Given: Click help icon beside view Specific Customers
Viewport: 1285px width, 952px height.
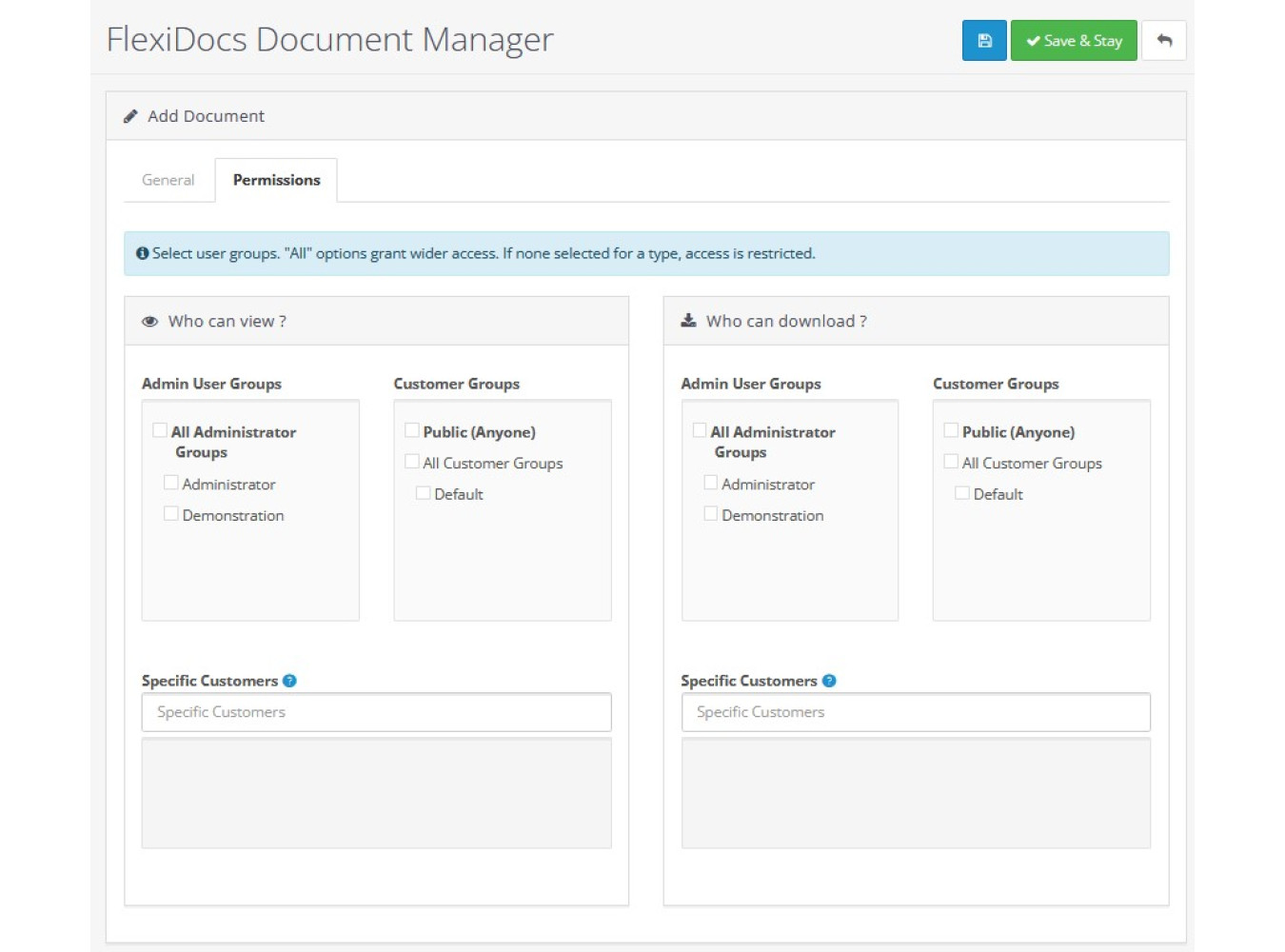Looking at the screenshot, I should [290, 681].
